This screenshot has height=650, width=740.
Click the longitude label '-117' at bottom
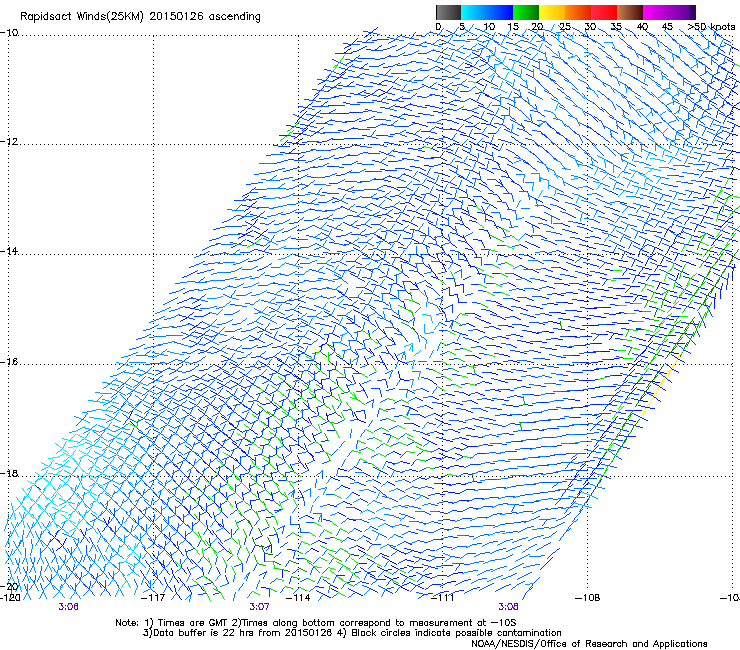(153, 598)
